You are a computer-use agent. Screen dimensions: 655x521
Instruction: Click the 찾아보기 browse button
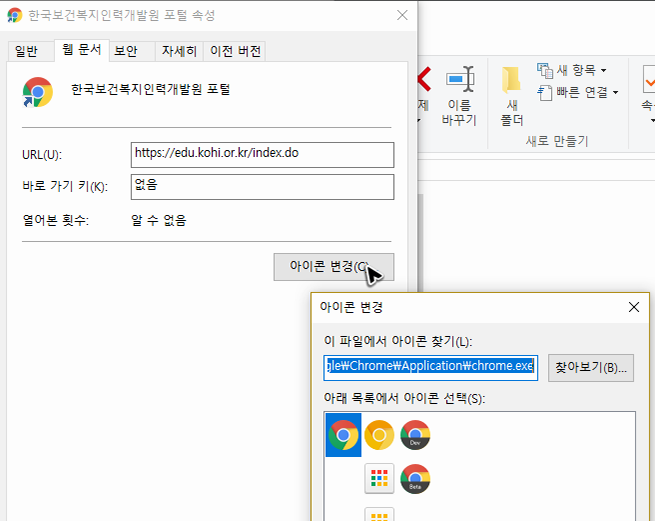[591, 368]
